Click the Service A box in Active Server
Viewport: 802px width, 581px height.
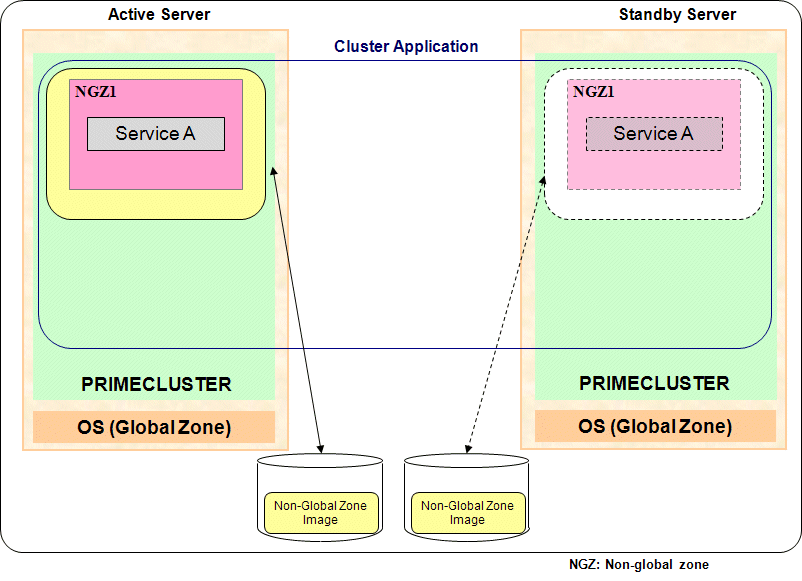[x=155, y=134]
